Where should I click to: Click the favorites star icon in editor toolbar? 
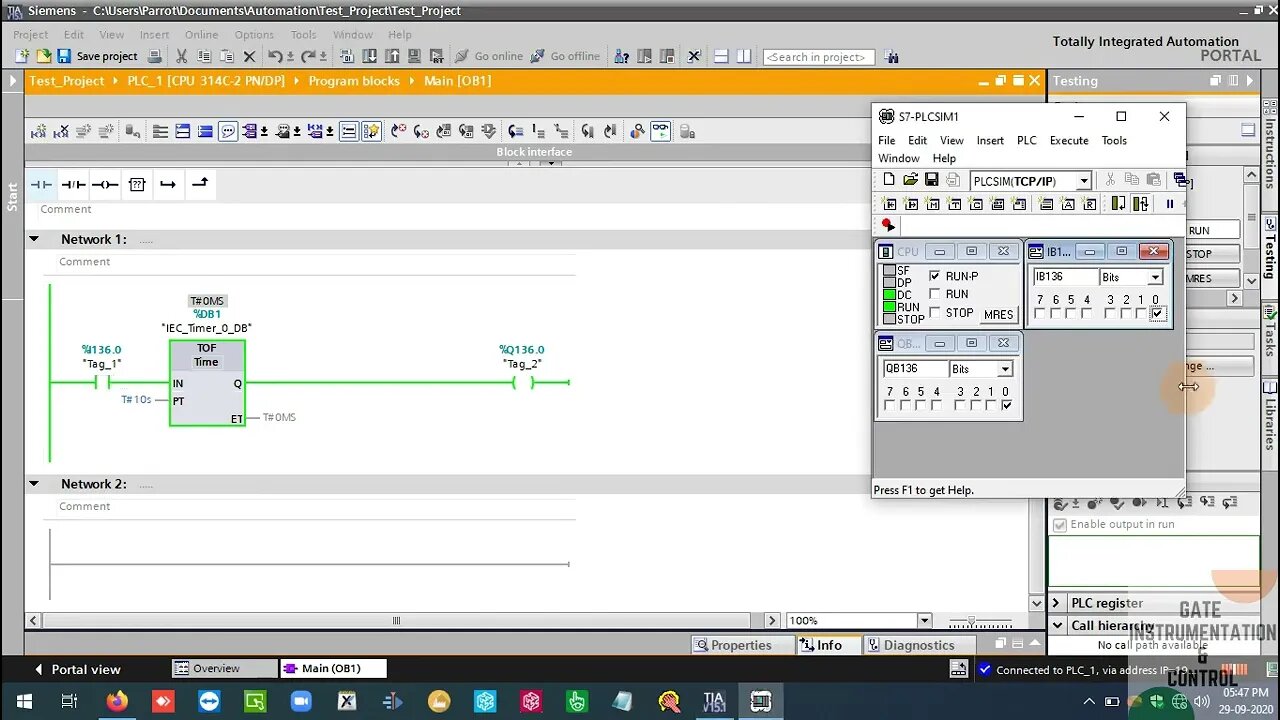point(372,131)
